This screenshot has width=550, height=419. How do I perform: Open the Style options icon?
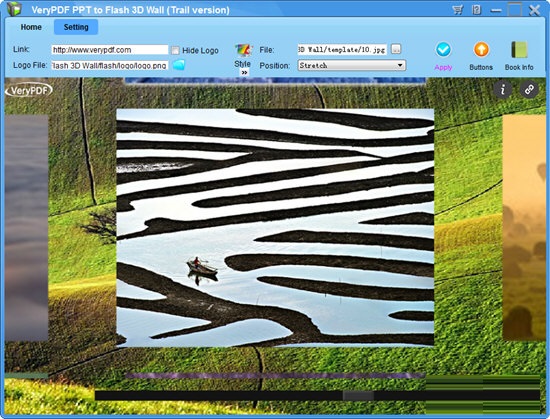click(x=243, y=50)
